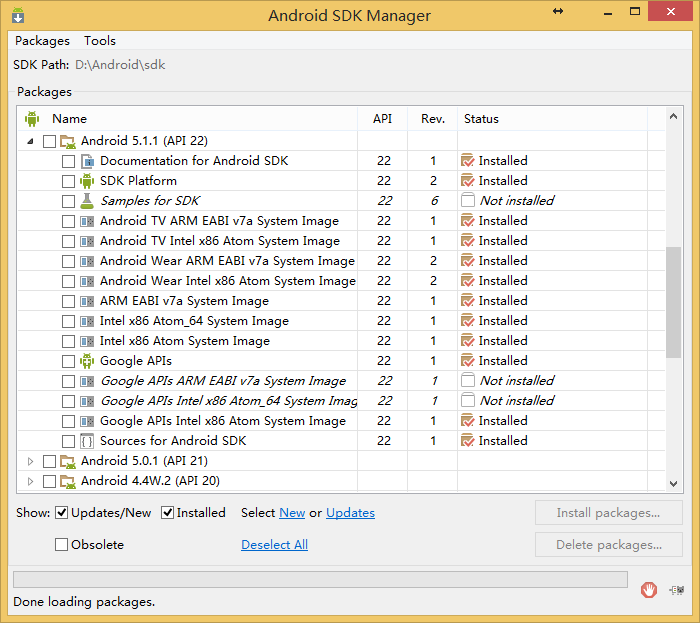Click the Installed status icon for SDK Platform
The width and height of the screenshot is (700, 623).
coord(467,181)
